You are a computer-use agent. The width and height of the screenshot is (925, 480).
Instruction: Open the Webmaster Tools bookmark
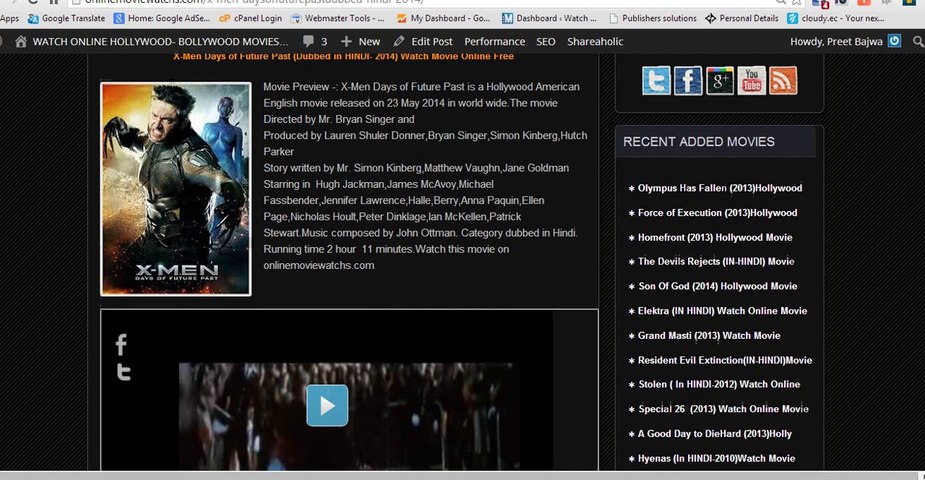pyautogui.click(x=337, y=18)
